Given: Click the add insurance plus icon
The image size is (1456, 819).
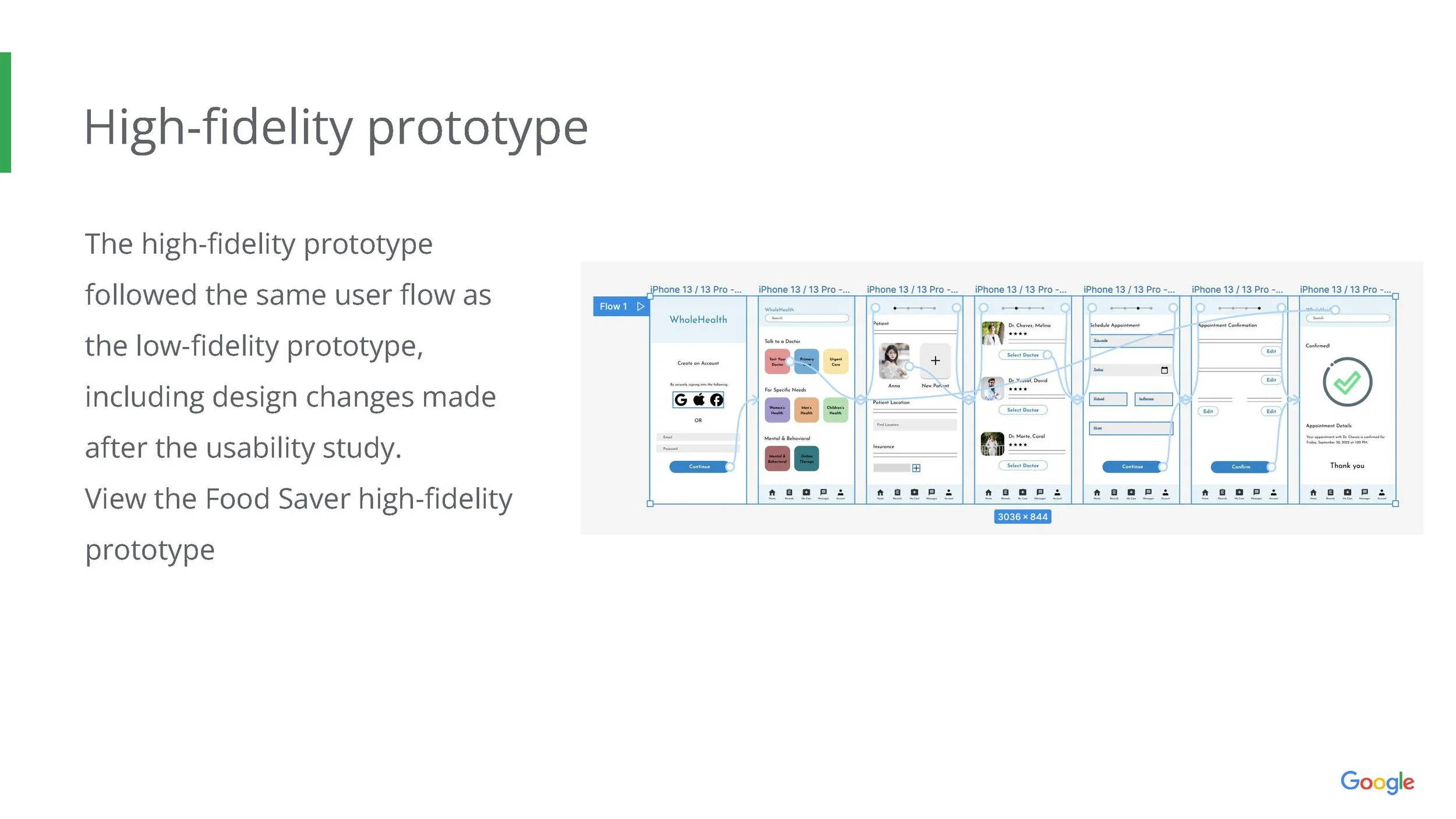Looking at the screenshot, I should point(916,468).
